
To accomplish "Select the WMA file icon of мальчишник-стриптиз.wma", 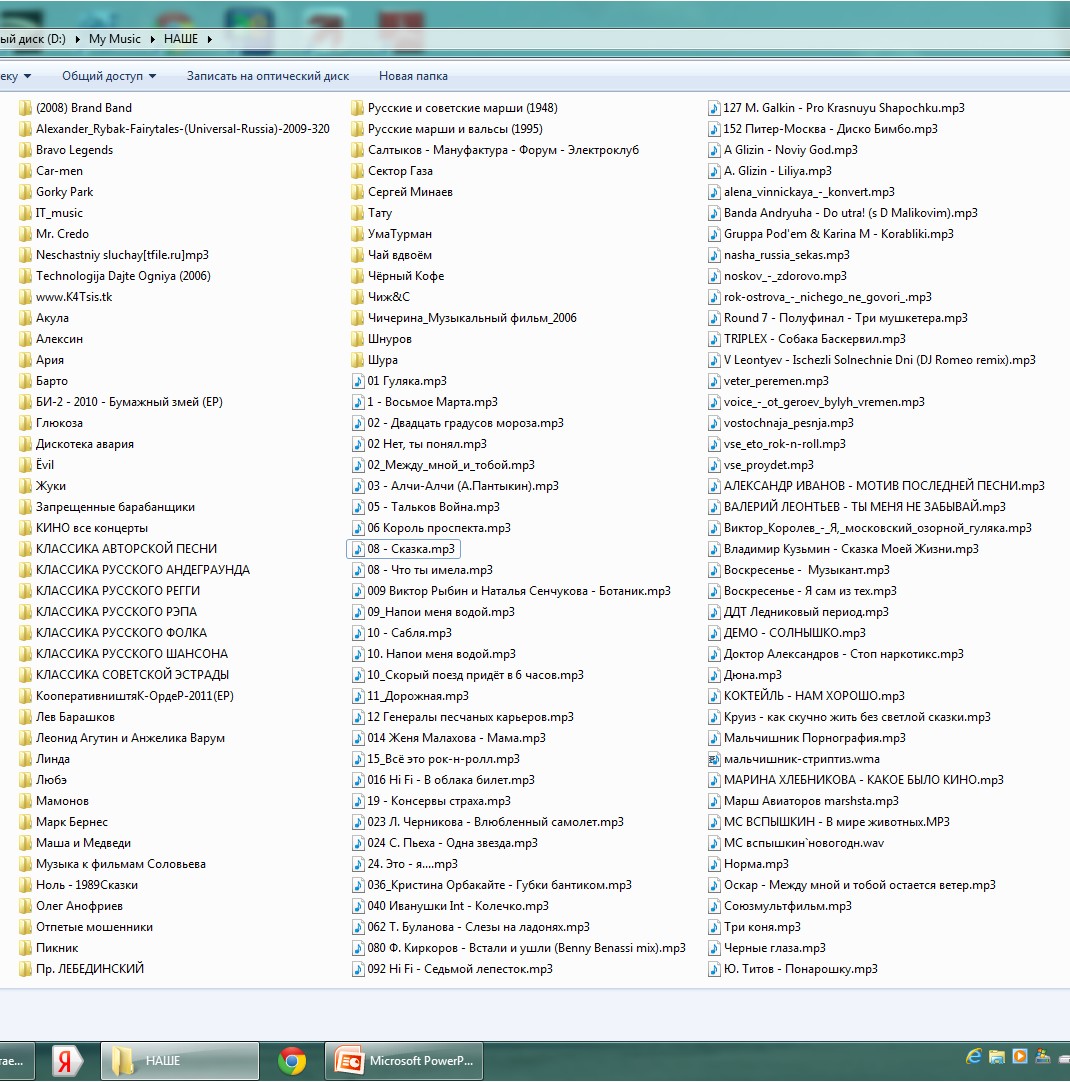I will 714,759.
